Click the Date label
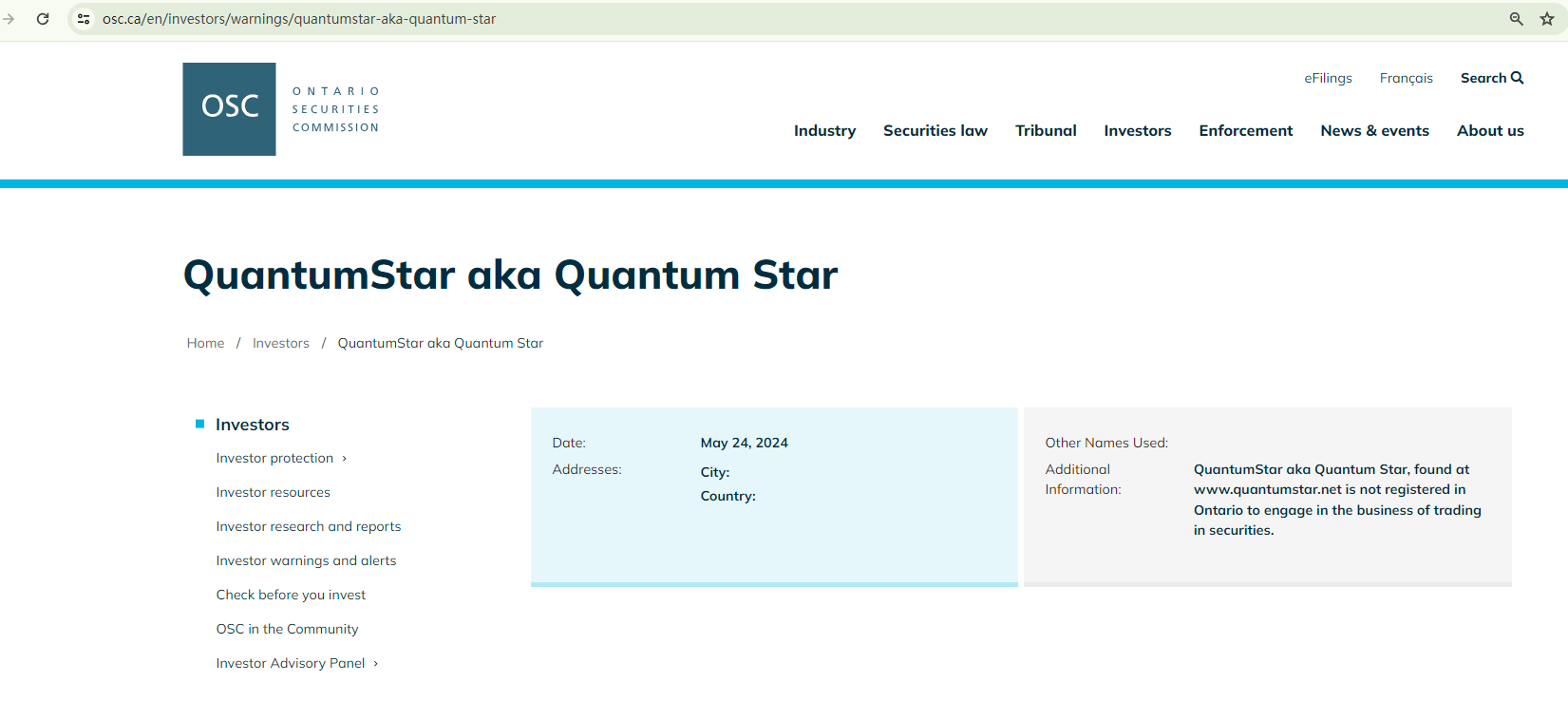The image size is (1568, 701). [569, 443]
